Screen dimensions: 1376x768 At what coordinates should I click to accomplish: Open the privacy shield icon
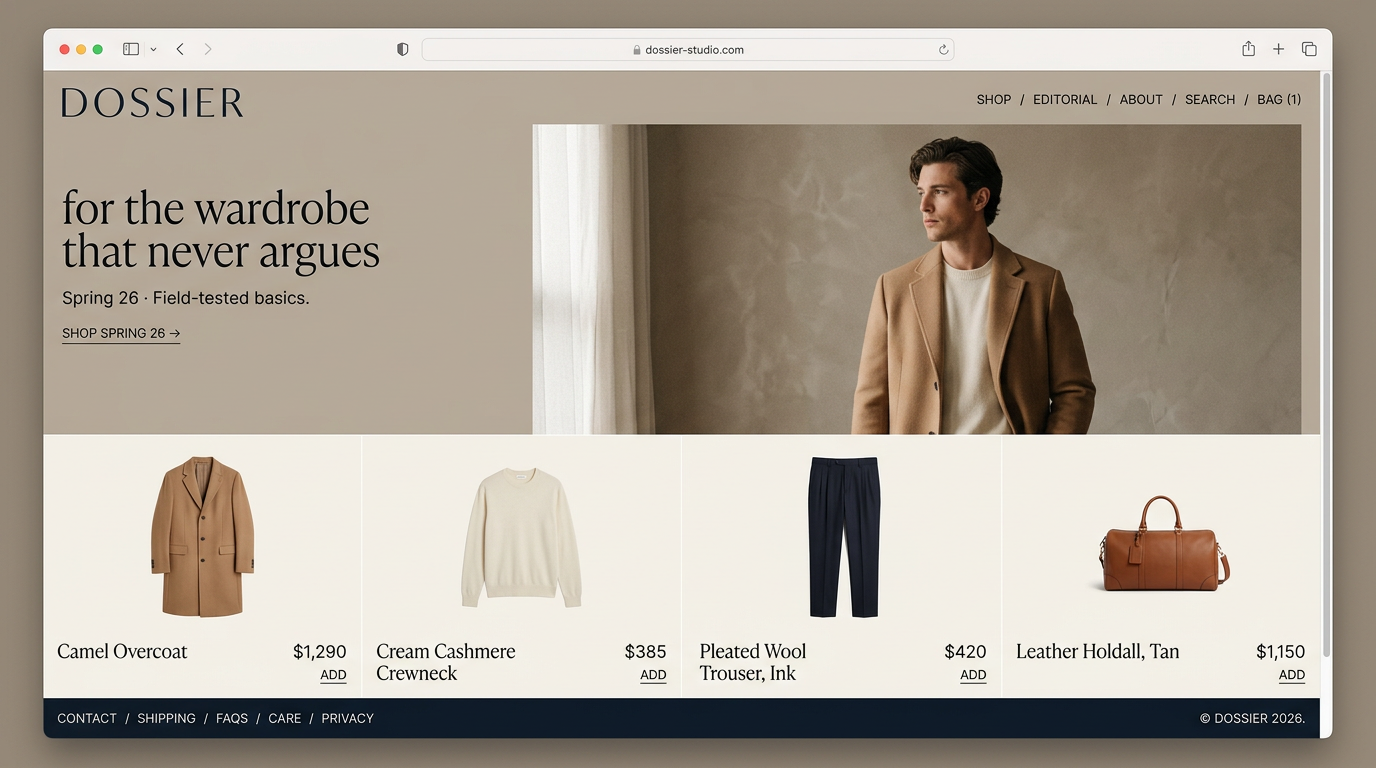[x=403, y=49]
